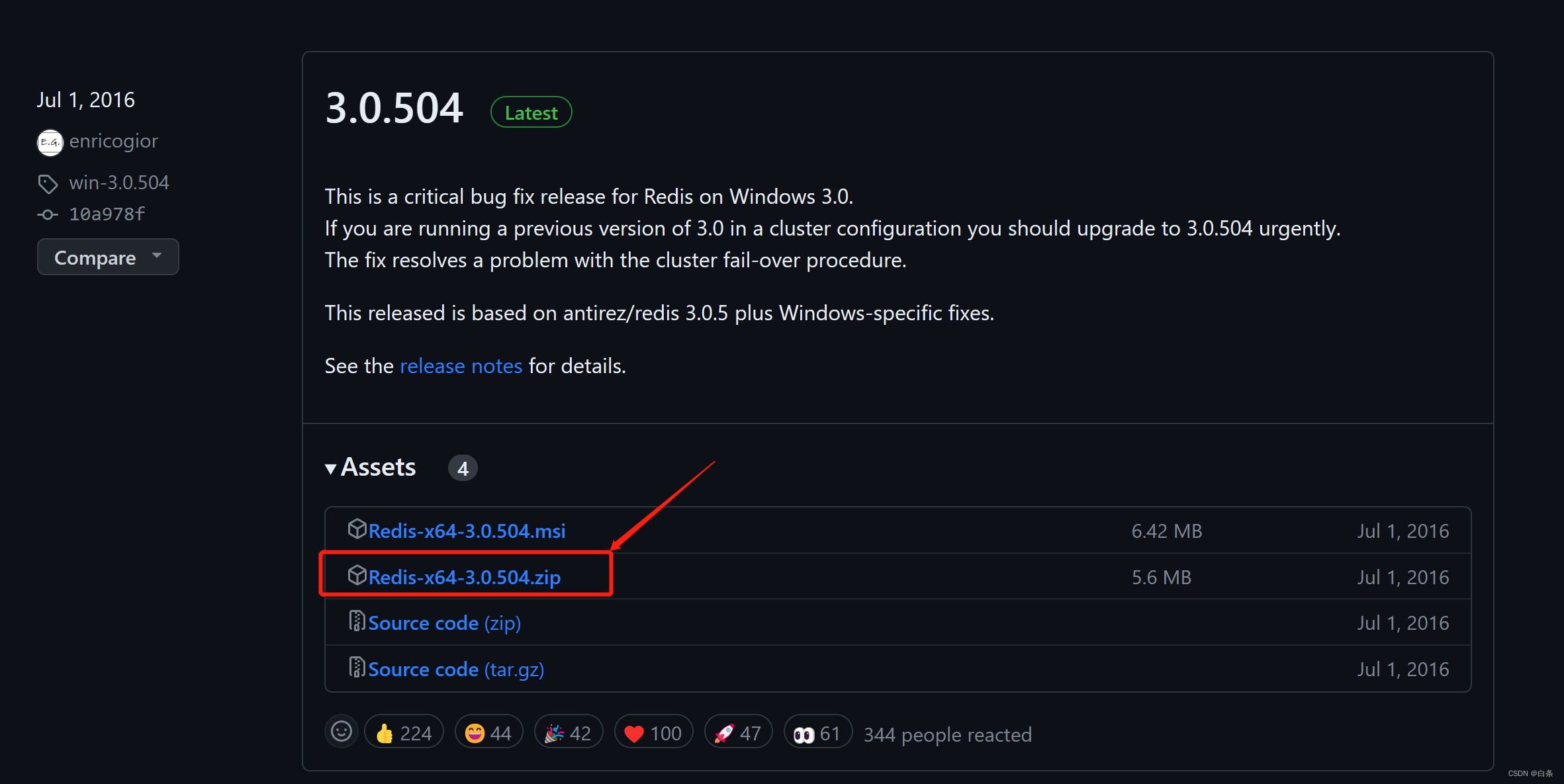The height and width of the screenshot is (784, 1564).
Task: Open the release notes link
Action: point(461,366)
